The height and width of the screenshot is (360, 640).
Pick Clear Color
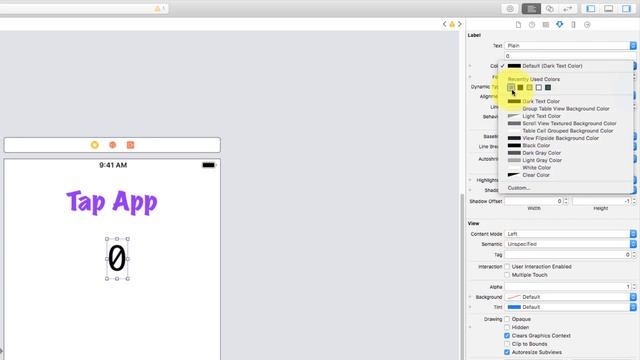(566, 175)
